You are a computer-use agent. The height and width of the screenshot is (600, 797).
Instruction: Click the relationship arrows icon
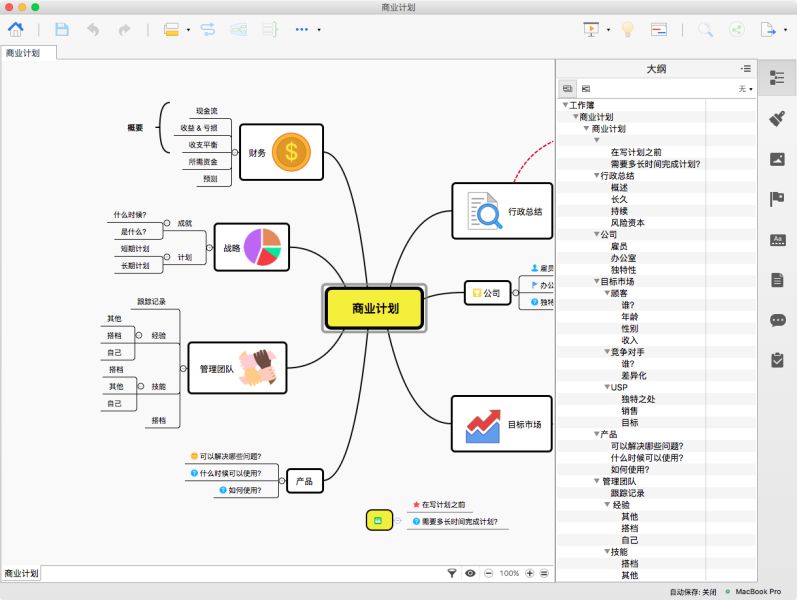(208, 29)
